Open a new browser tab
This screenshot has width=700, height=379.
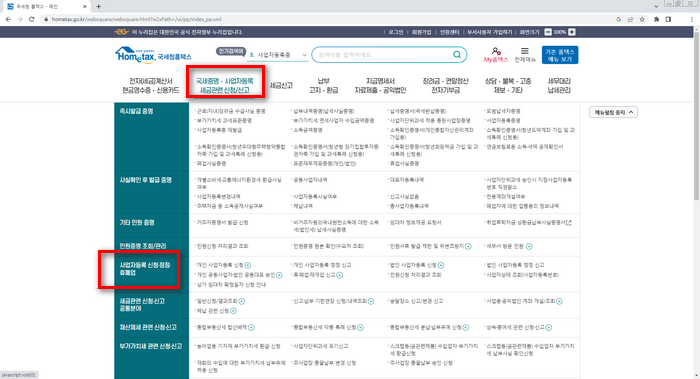pyautogui.click(x=99, y=6)
